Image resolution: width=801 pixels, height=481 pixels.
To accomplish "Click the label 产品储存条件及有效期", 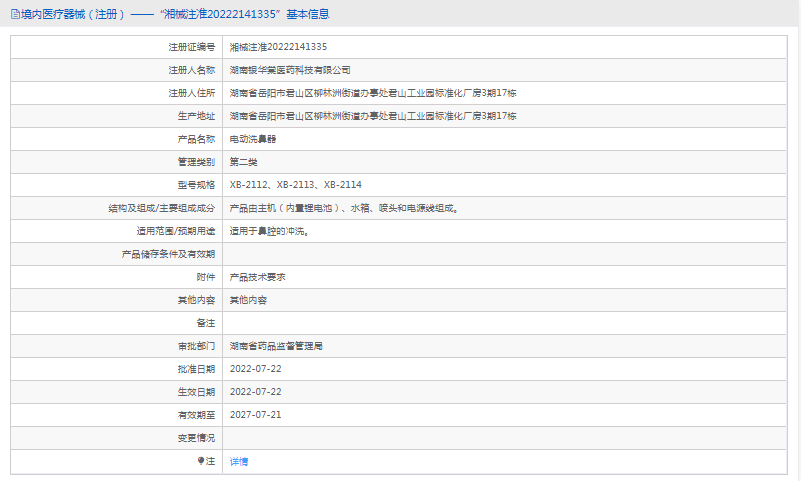I will coord(169,254).
